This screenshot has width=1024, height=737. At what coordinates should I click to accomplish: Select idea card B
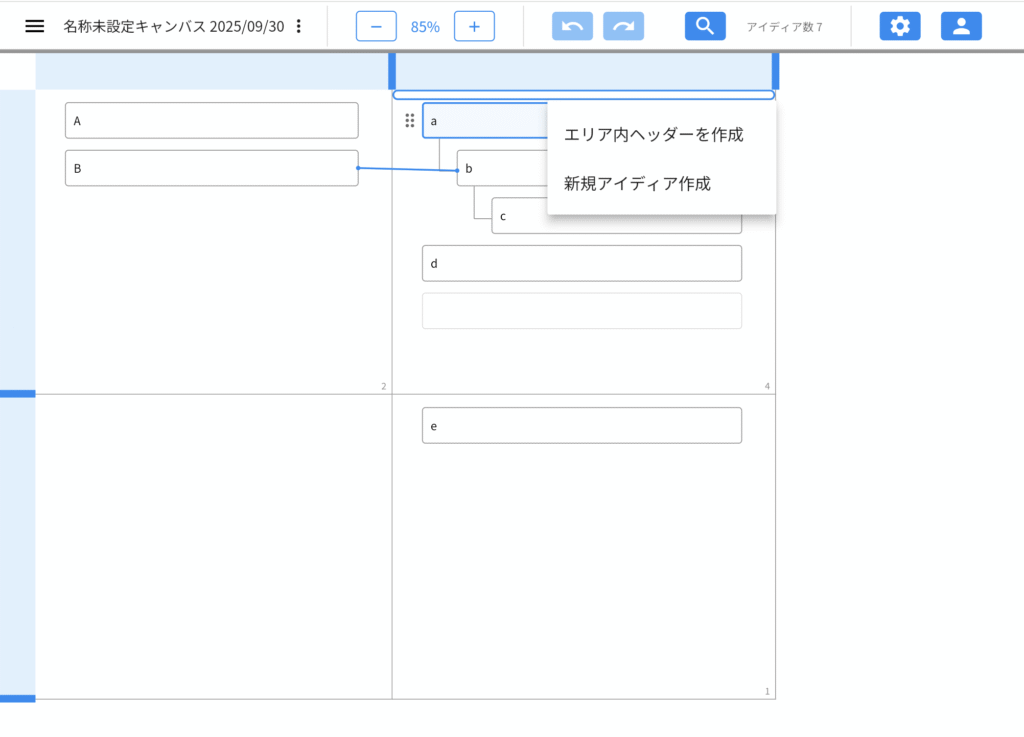tap(211, 168)
